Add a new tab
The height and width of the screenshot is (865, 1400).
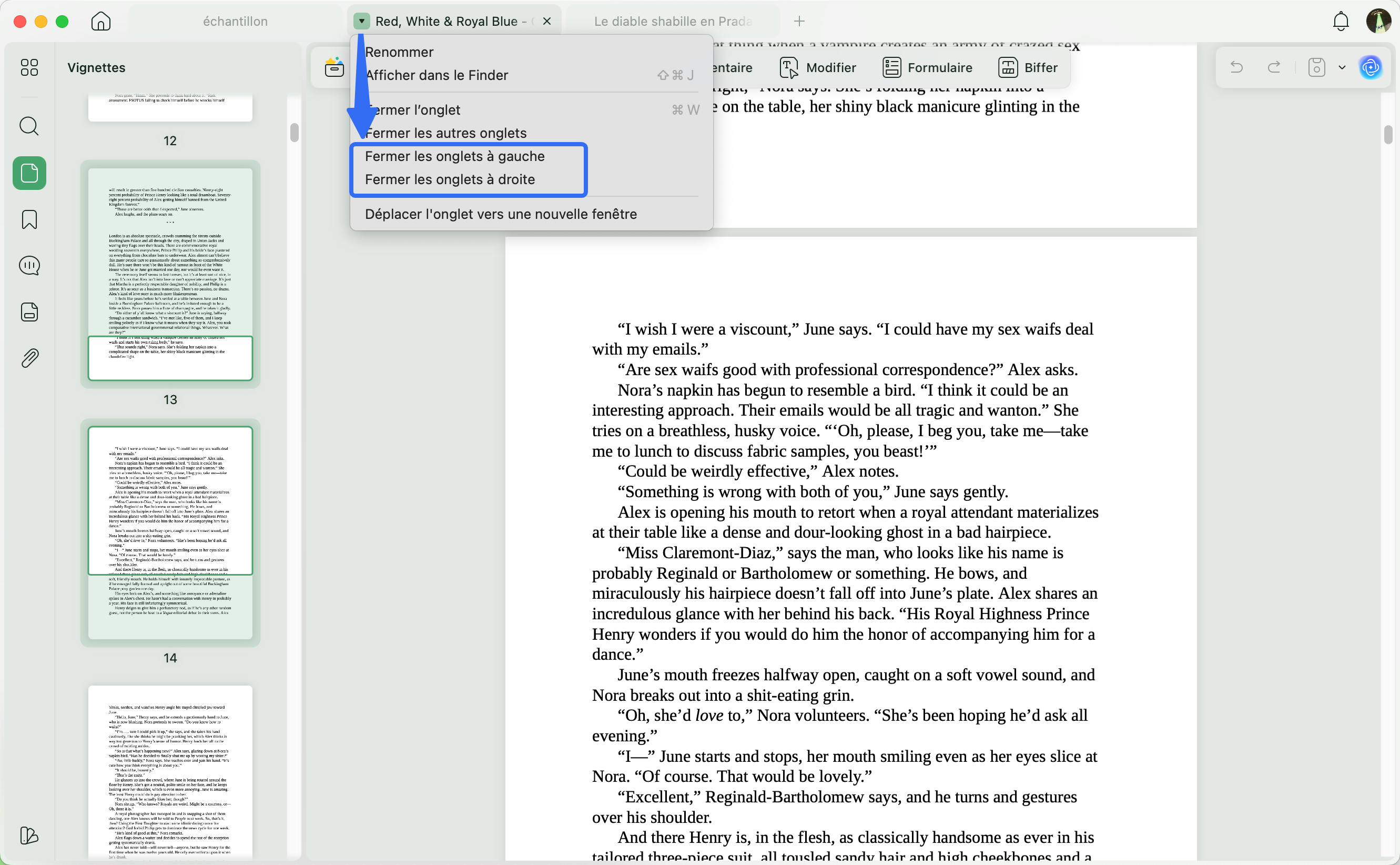tap(799, 21)
